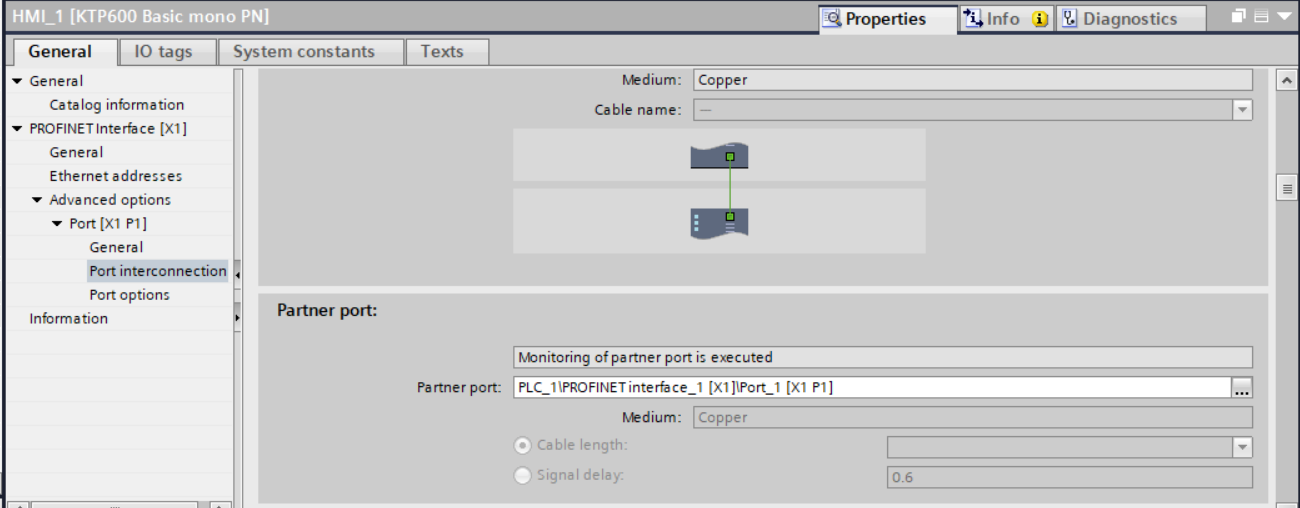The height and width of the screenshot is (508, 1300).
Task: Open the partner port browse (...) button
Action: tap(1242, 388)
